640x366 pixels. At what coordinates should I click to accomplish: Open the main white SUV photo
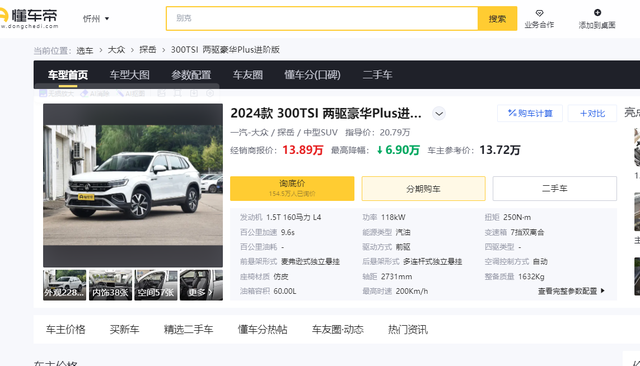pyautogui.click(x=133, y=185)
